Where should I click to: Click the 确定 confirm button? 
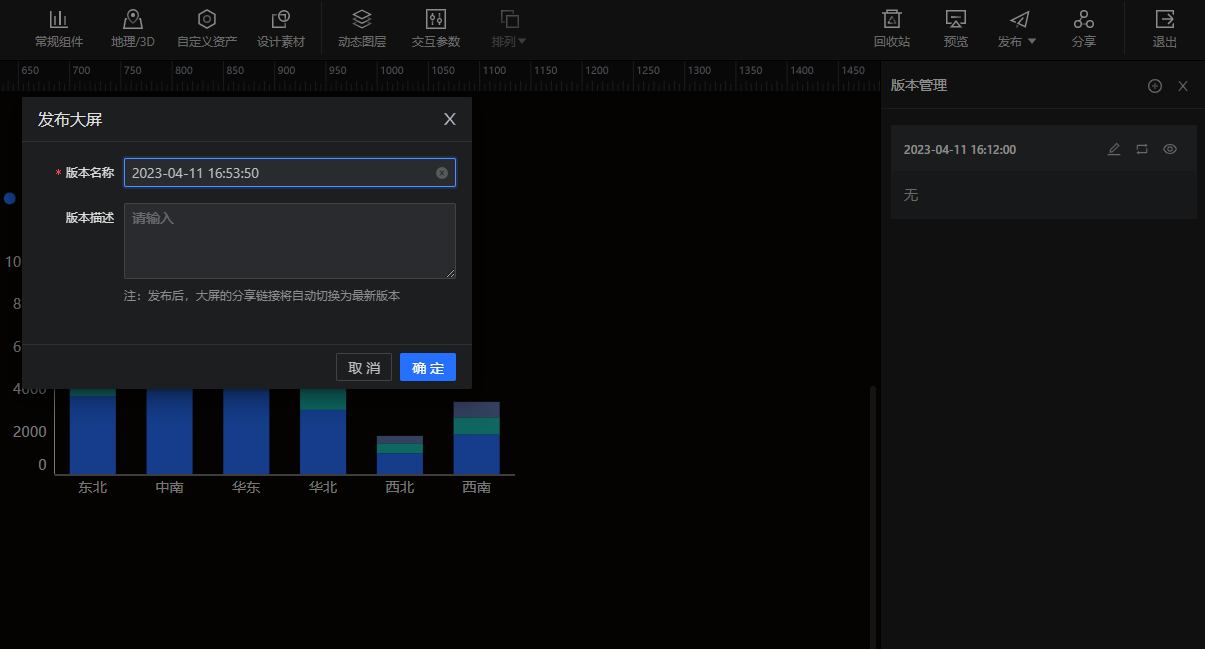[x=428, y=367]
